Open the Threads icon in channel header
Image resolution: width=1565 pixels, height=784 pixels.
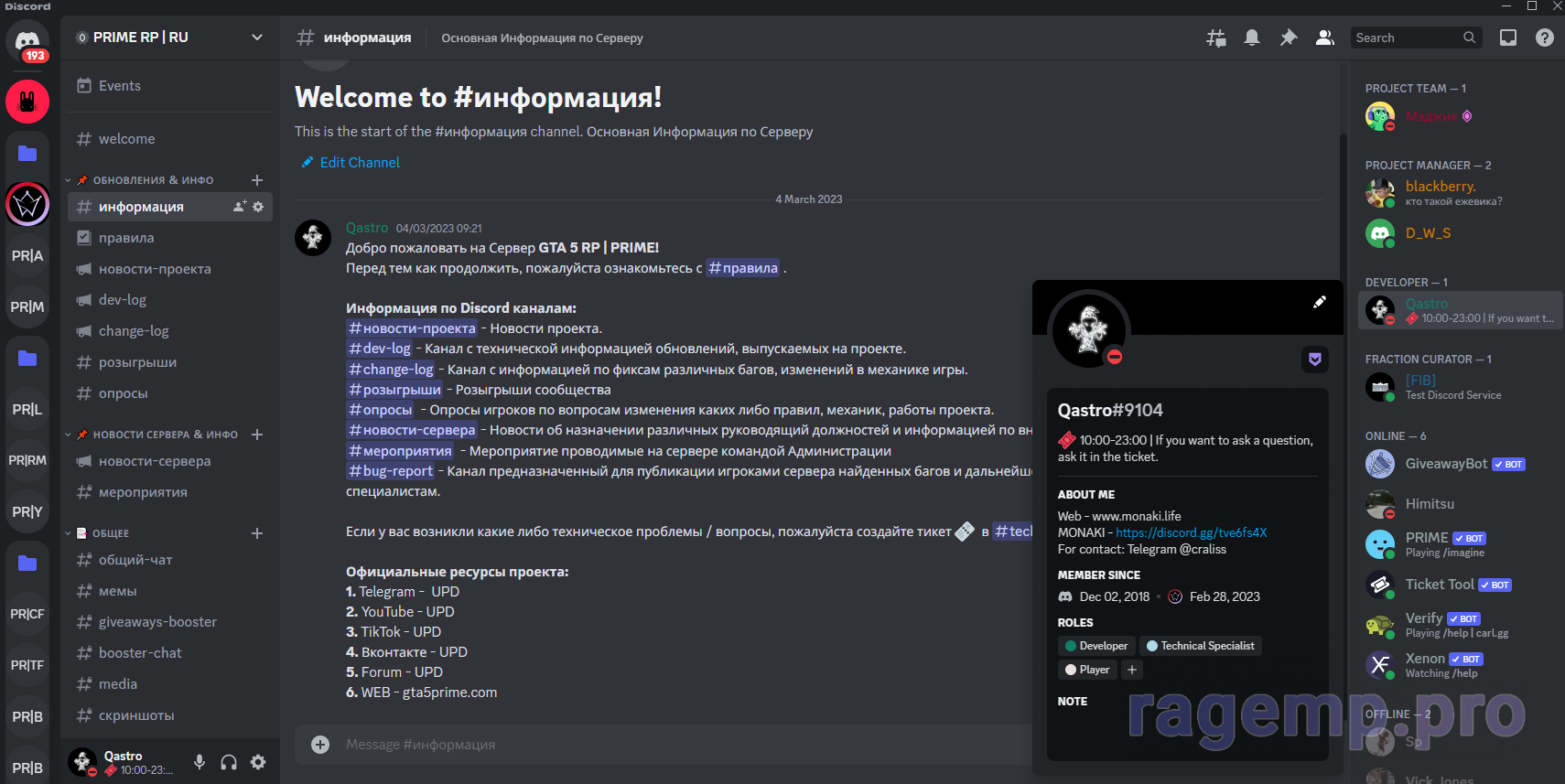(1215, 38)
